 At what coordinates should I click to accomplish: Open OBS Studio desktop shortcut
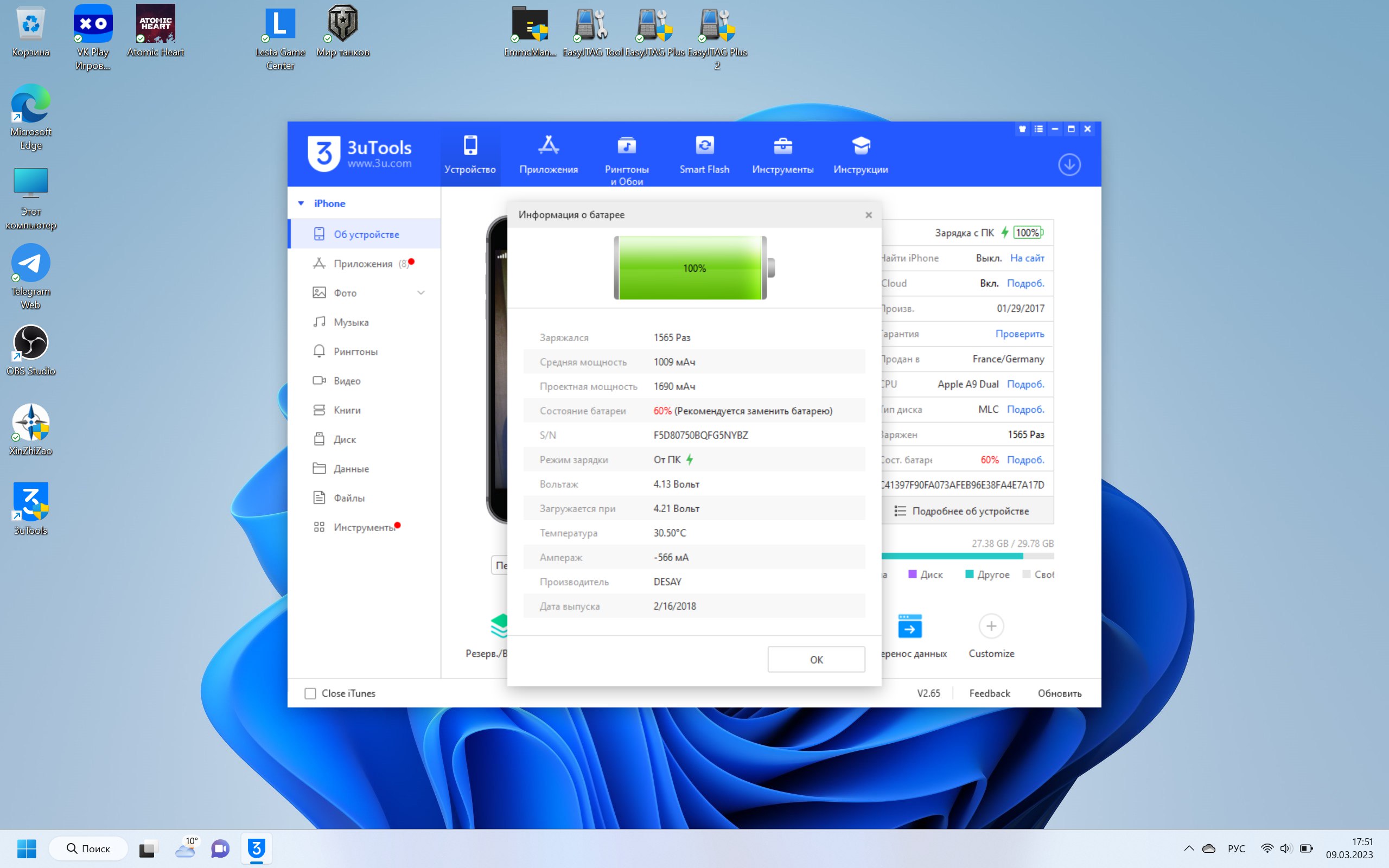click(x=31, y=351)
